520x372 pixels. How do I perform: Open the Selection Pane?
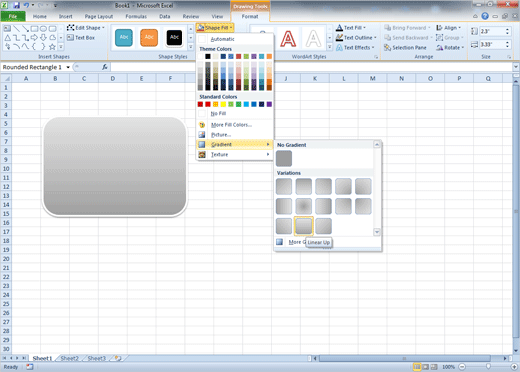(x=405, y=48)
